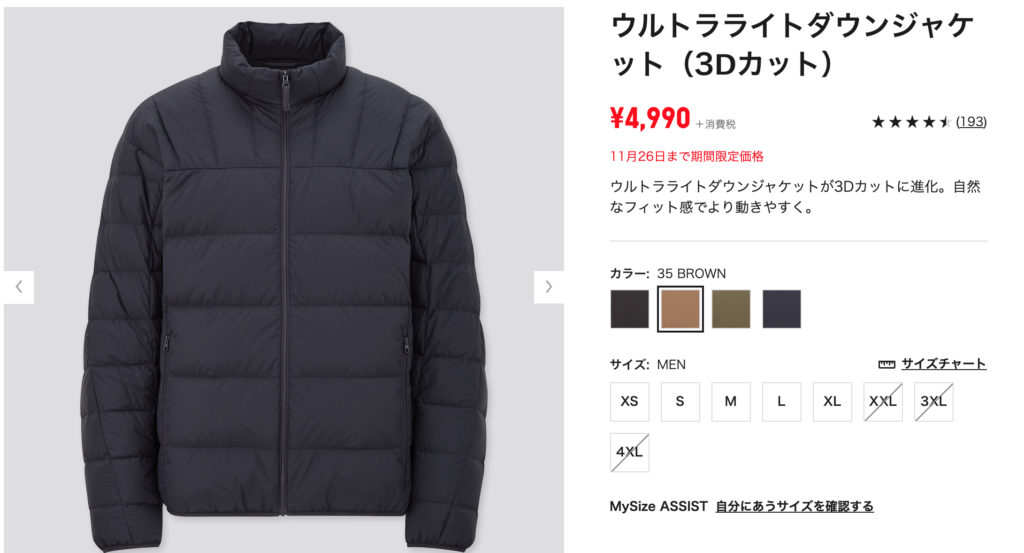Go to the next product image
The height and width of the screenshot is (553, 1024).
point(549,287)
